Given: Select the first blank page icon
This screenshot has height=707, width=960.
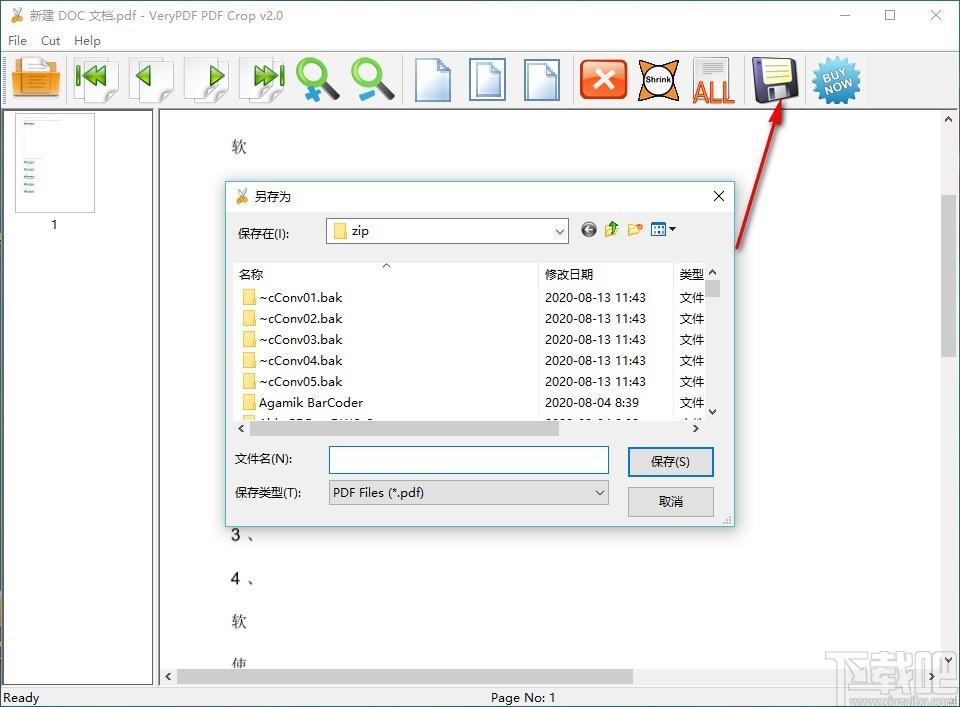Looking at the screenshot, I should click(432, 79).
